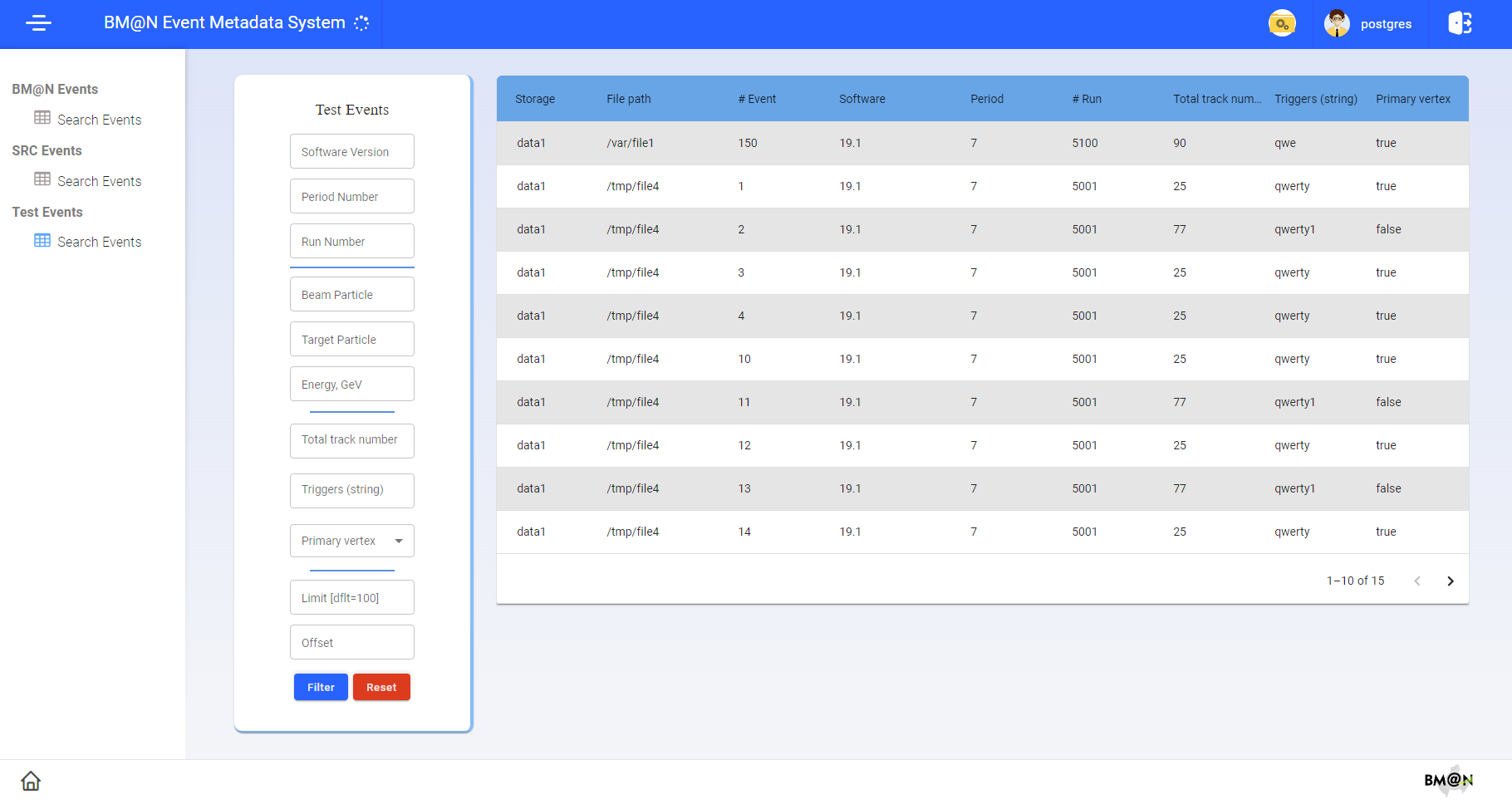
Task: Expand the Primary vertex dropdown
Action: point(352,541)
